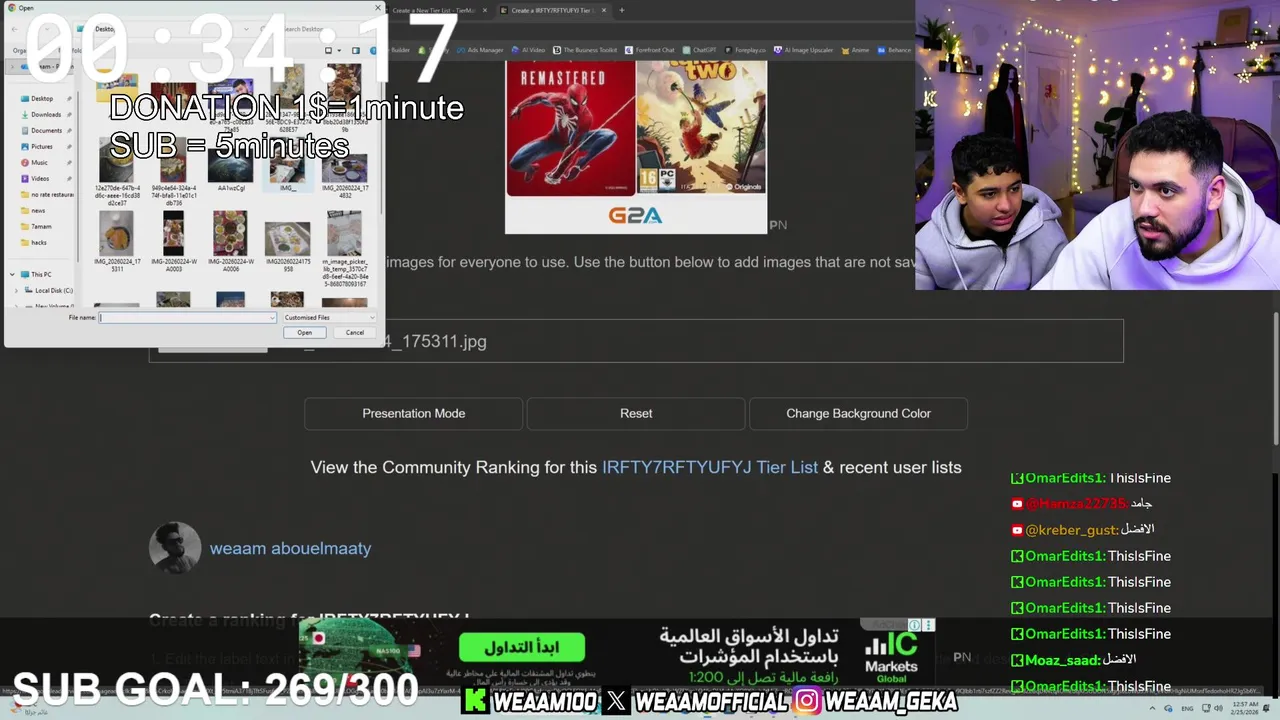Select the 'hacks' folder in sidebar

click(38, 242)
